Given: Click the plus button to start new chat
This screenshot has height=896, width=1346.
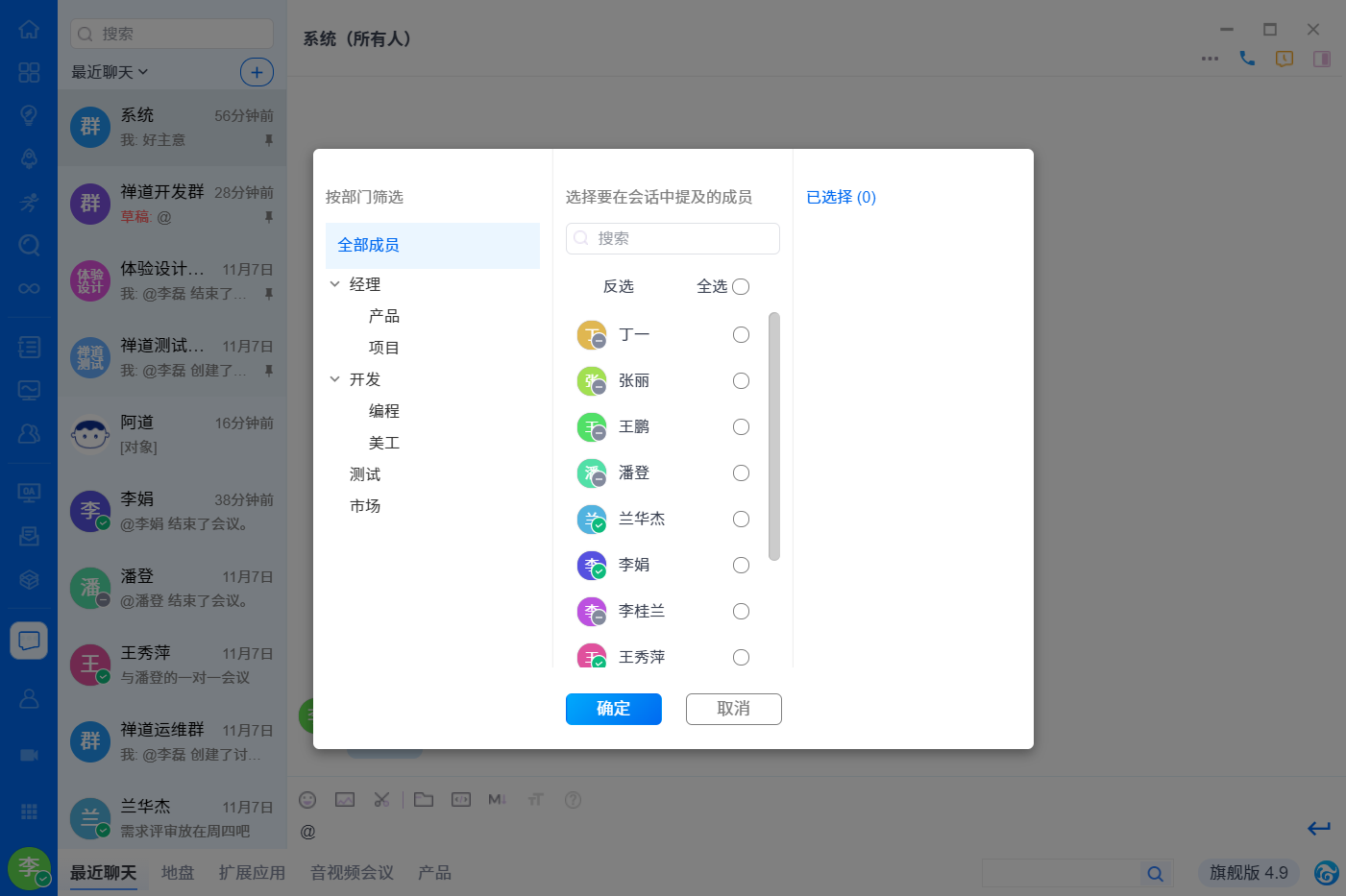Looking at the screenshot, I should [257, 72].
